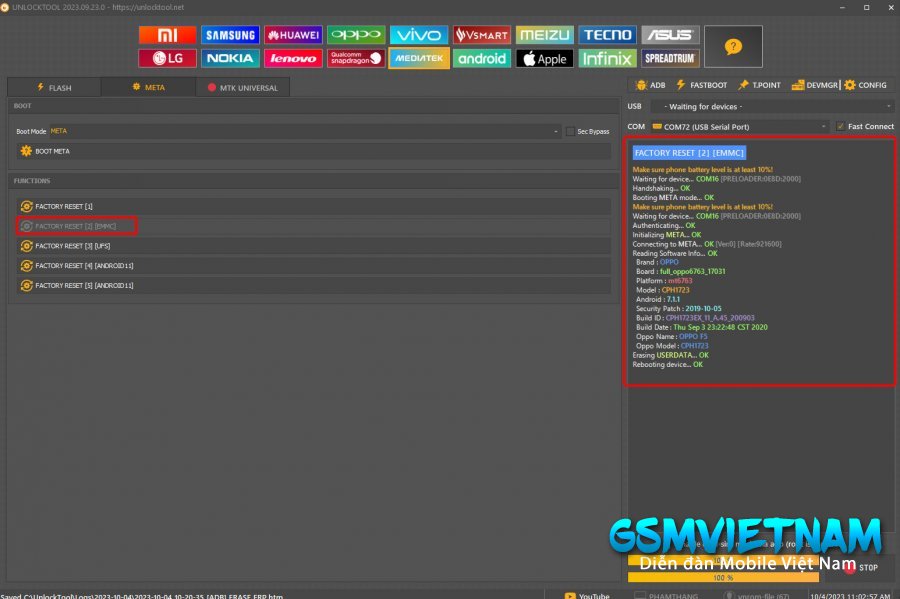The width and height of the screenshot is (900, 599).
Task: Select the MediaTek platform tile
Action: click(419, 59)
